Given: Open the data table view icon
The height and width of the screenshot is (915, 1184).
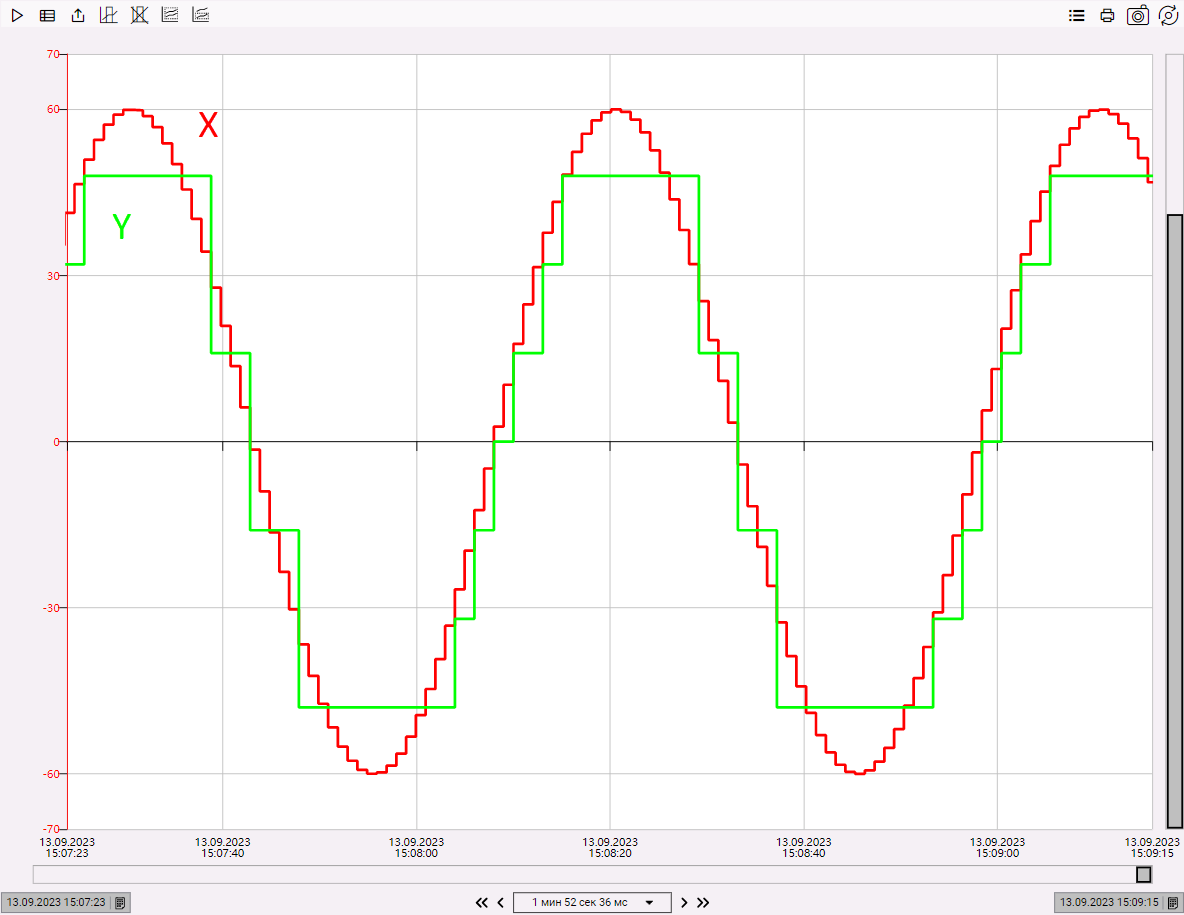Looking at the screenshot, I should 47,15.
